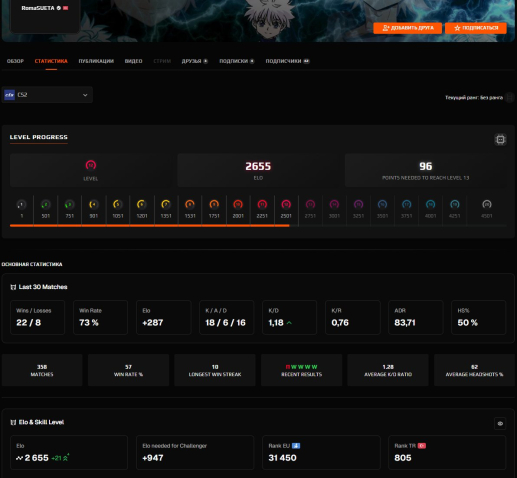Viewport: 517px width, 478px height.
Task: Click the K / A / D 18 / 6 / 16 value
Action: (x=226, y=323)
